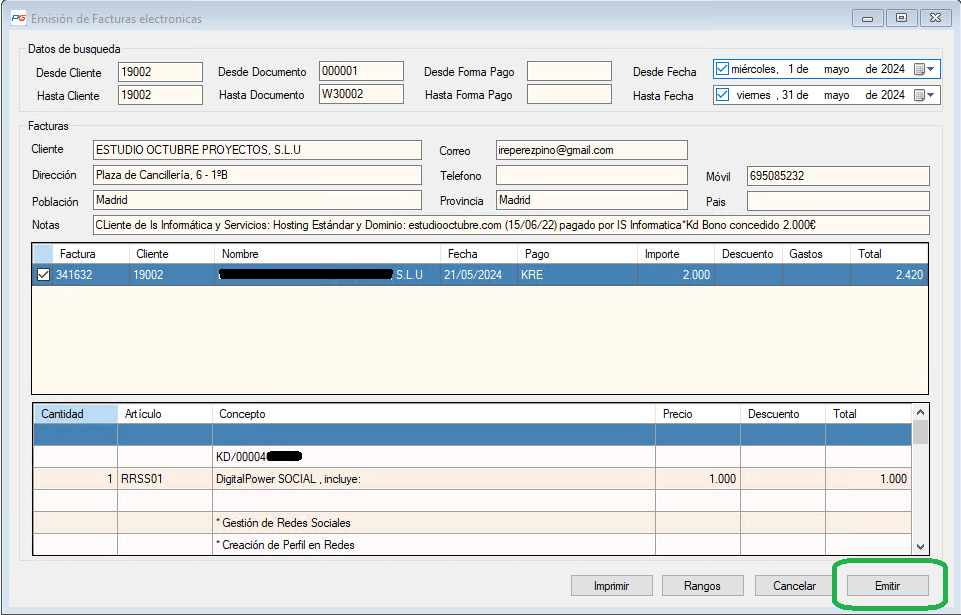Click the Emitir button
Screen dimensions: 961x615
pyautogui.click(x=887, y=586)
